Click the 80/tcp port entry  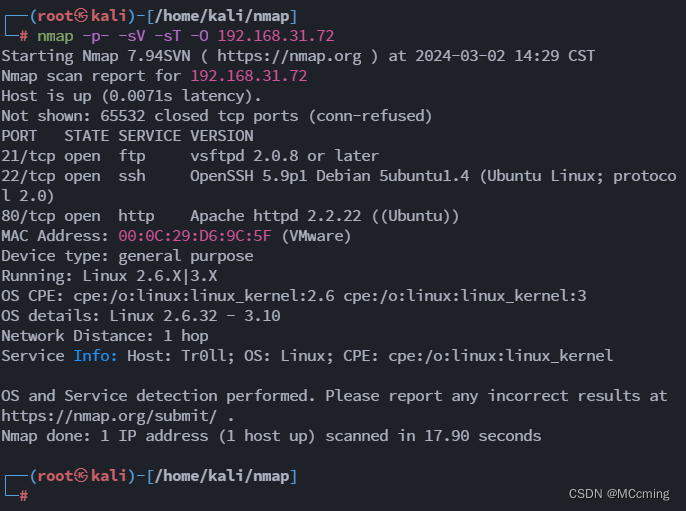click(x=28, y=216)
